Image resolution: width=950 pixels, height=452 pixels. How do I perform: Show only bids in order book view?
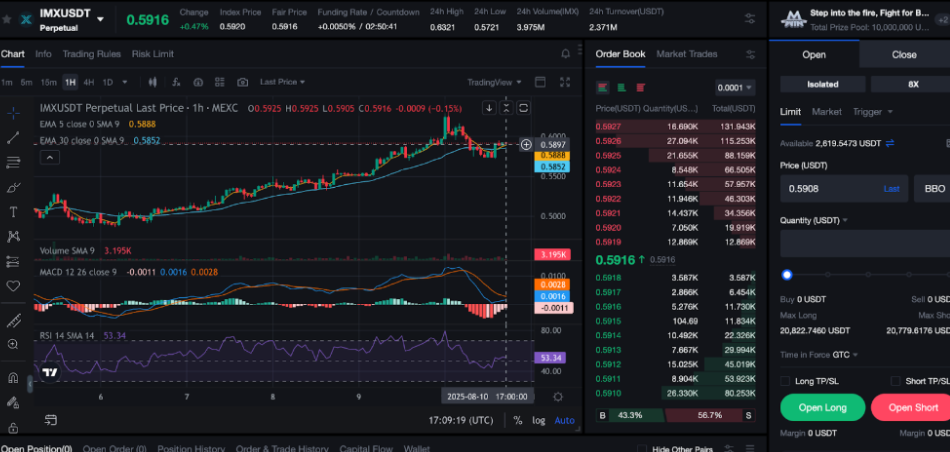(x=622, y=87)
